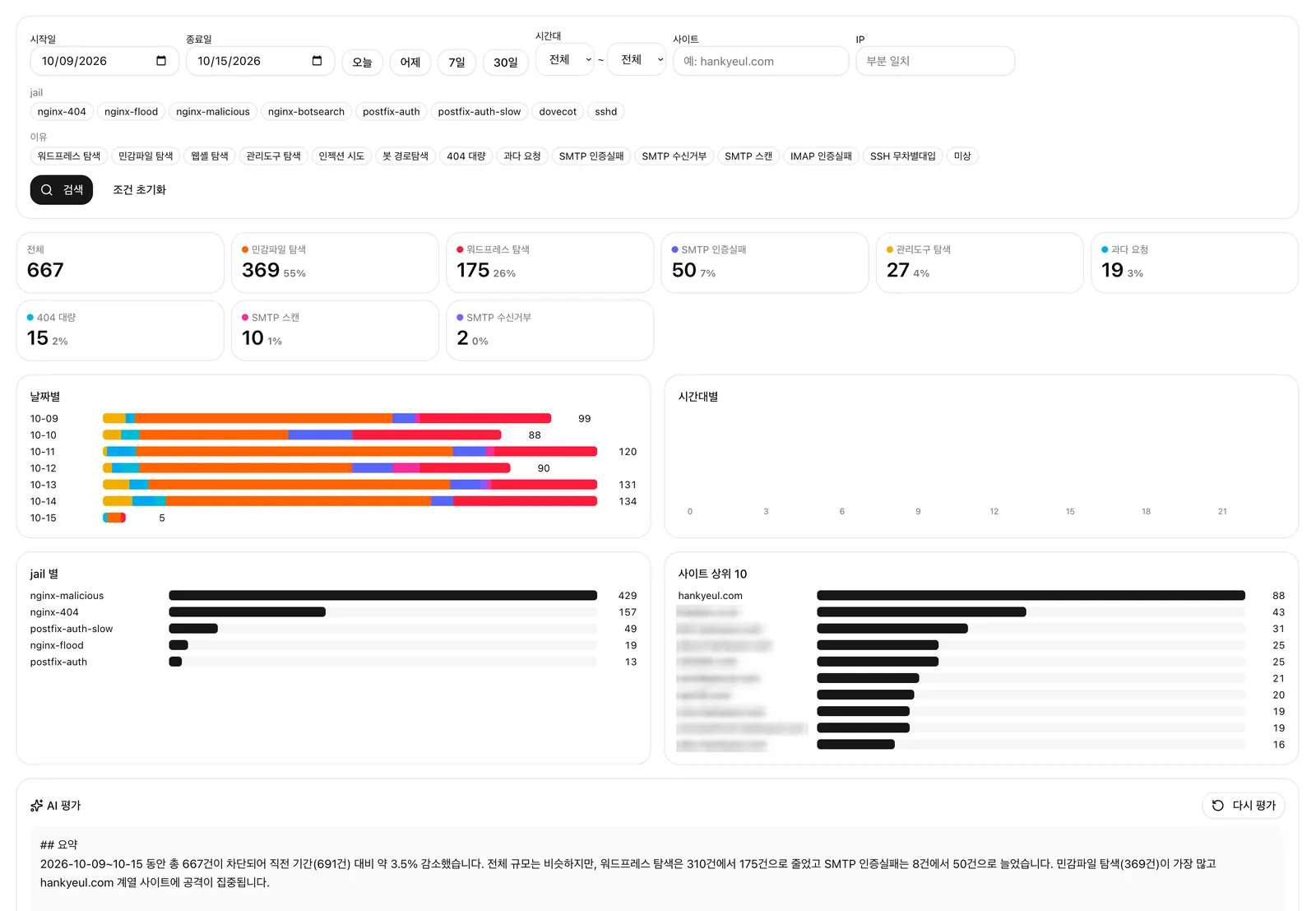This screenshot has height=911, width=1316.
Task: Select the 7일 date range preset
Action: click(x=457, y=62)
